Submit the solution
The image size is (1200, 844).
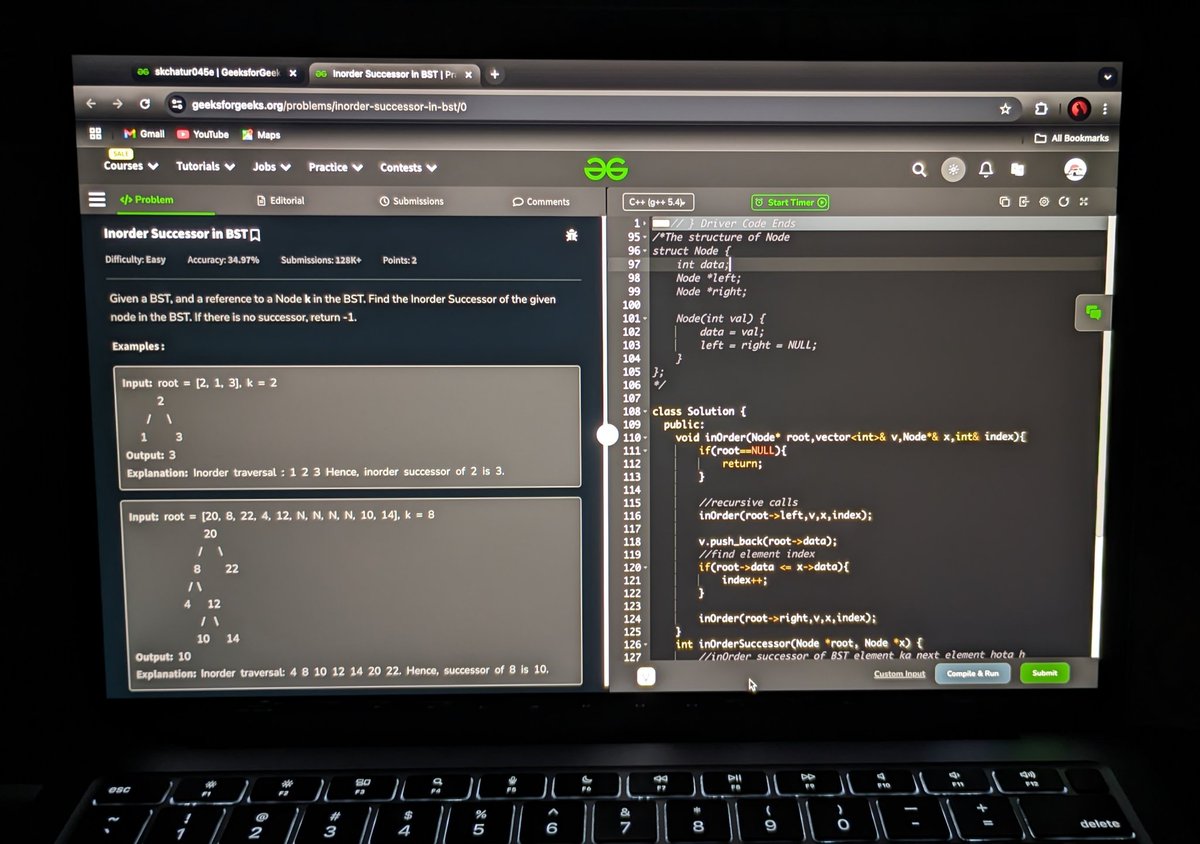1045,674
